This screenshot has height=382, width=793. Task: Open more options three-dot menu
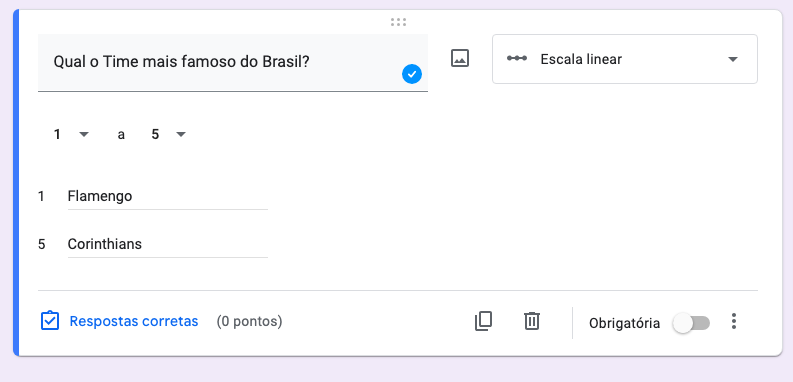point(734,321)
